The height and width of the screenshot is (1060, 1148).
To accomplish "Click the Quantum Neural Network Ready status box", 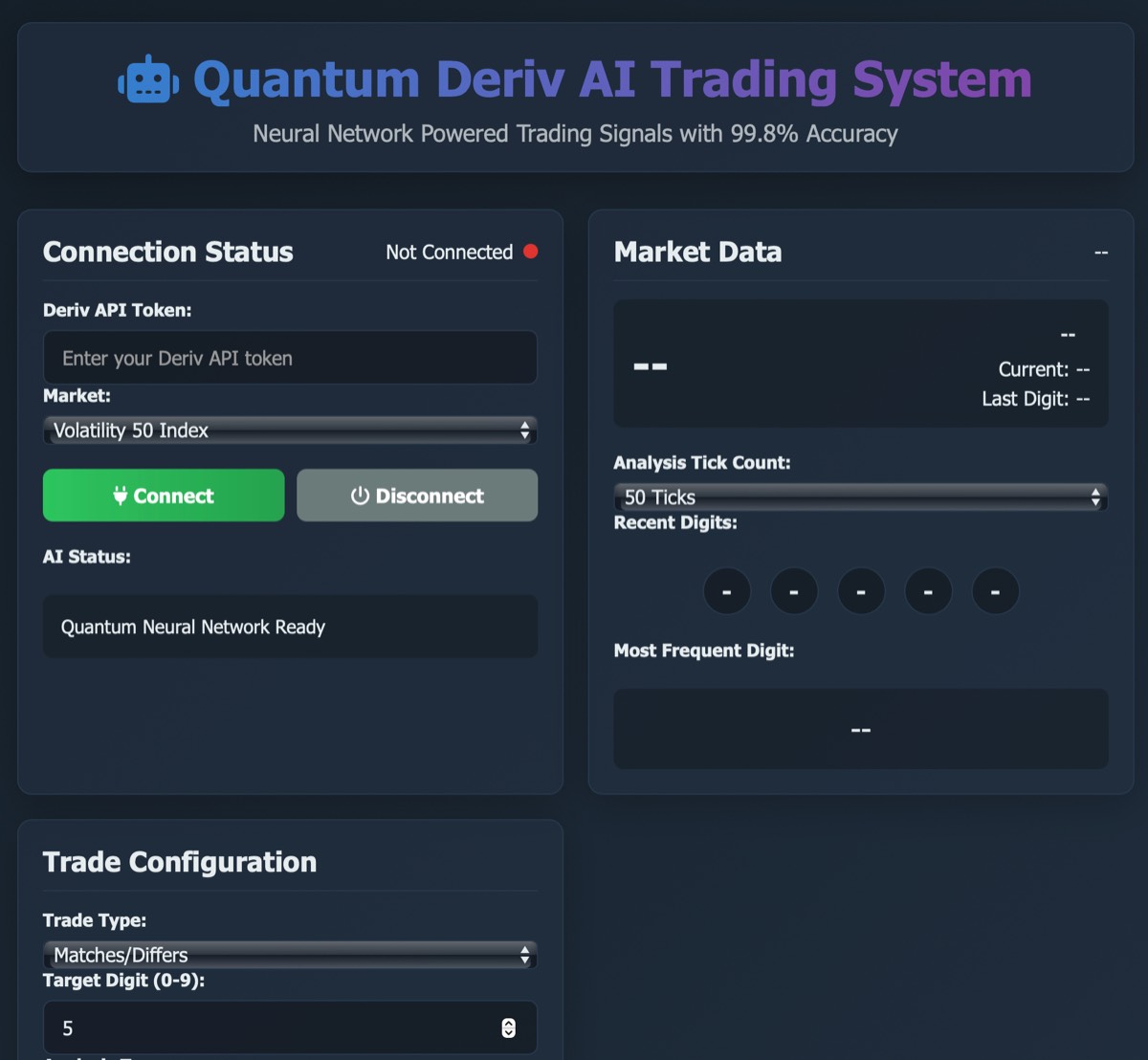I will 290,627.
